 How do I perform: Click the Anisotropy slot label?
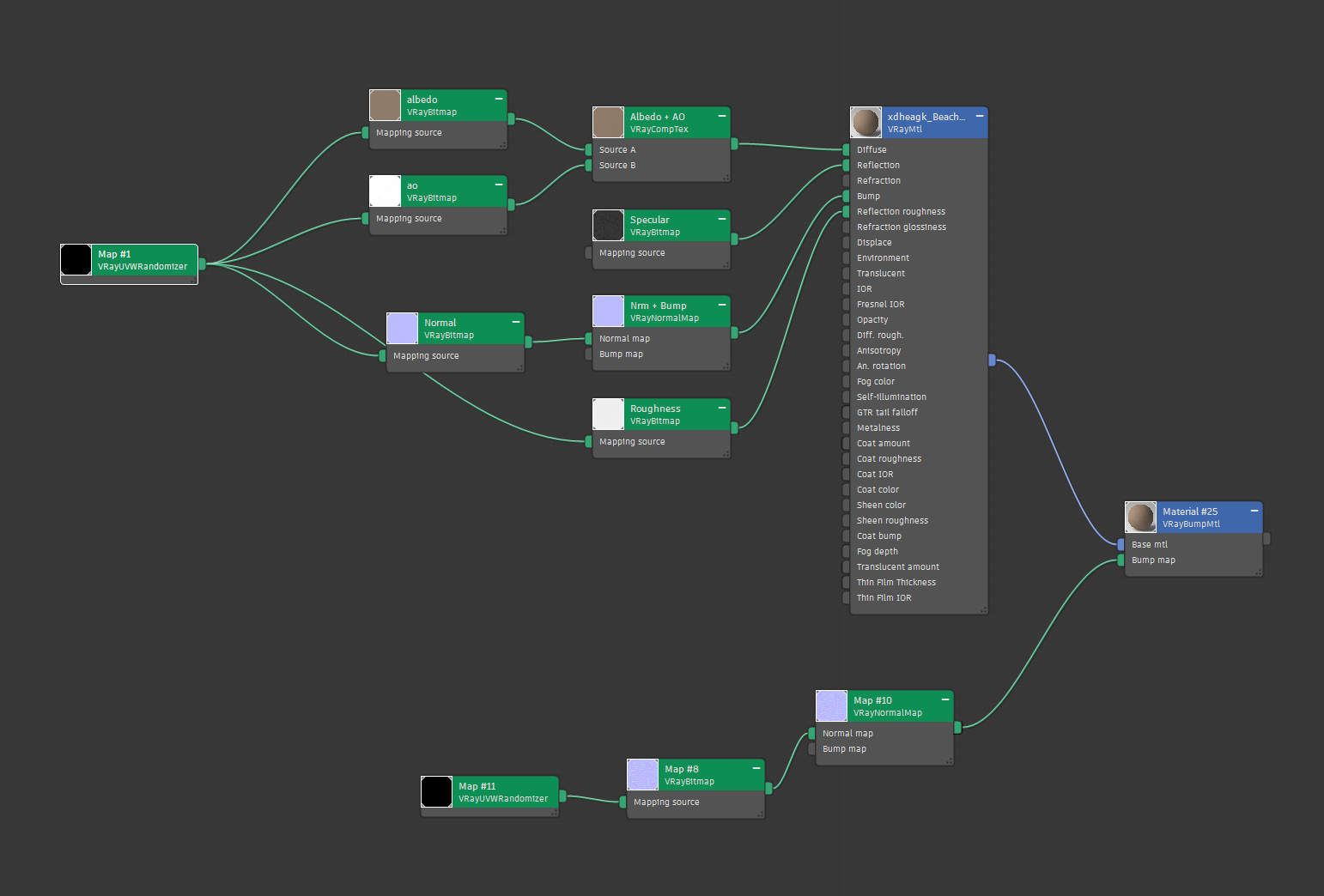point(878,350)
